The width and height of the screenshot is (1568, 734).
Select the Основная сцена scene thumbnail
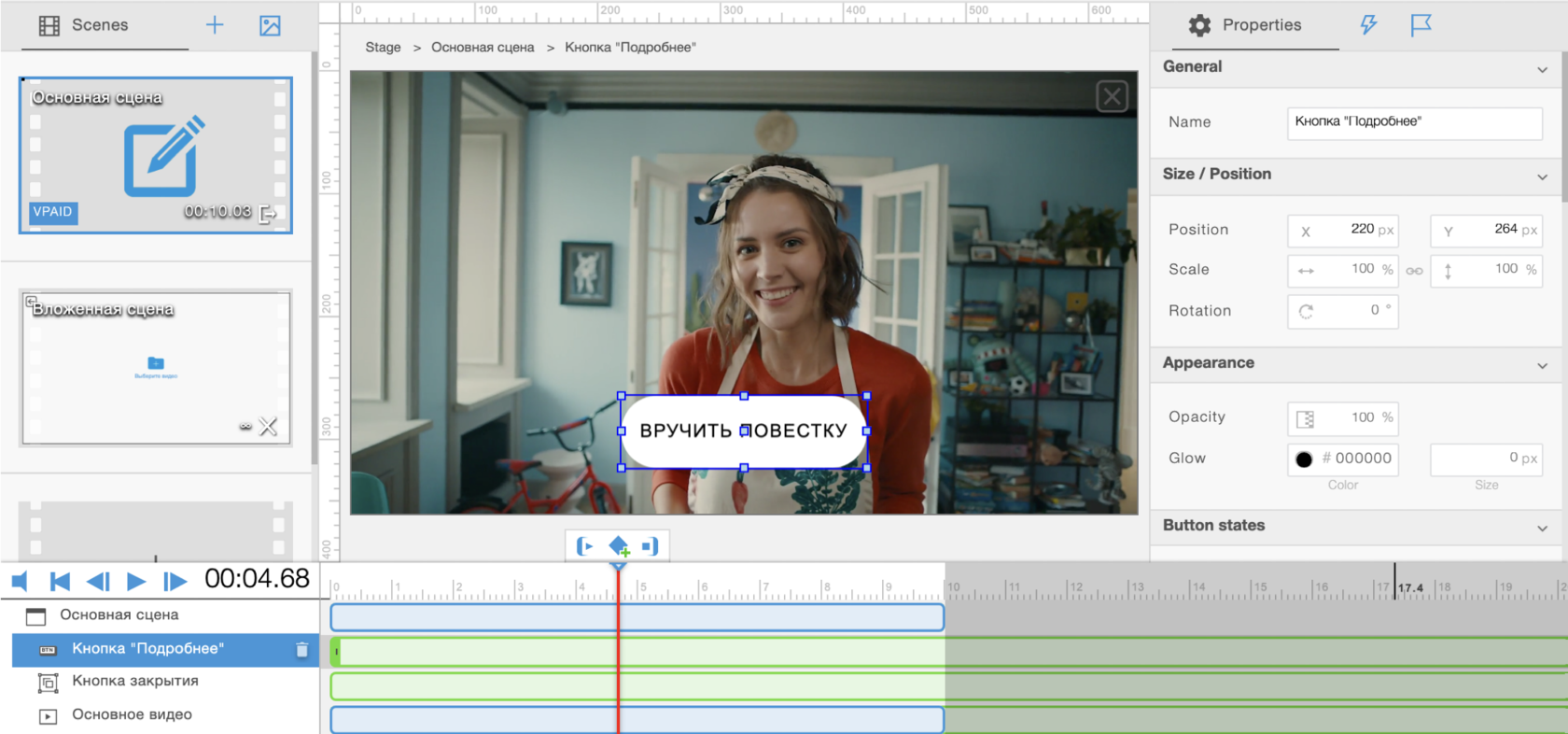pyautogui.click(x=156, y=155)
